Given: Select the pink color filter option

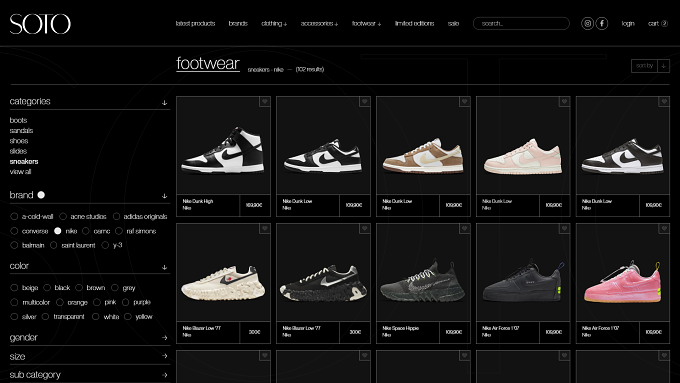Looking at the screenshot, I should coord(97,302).
